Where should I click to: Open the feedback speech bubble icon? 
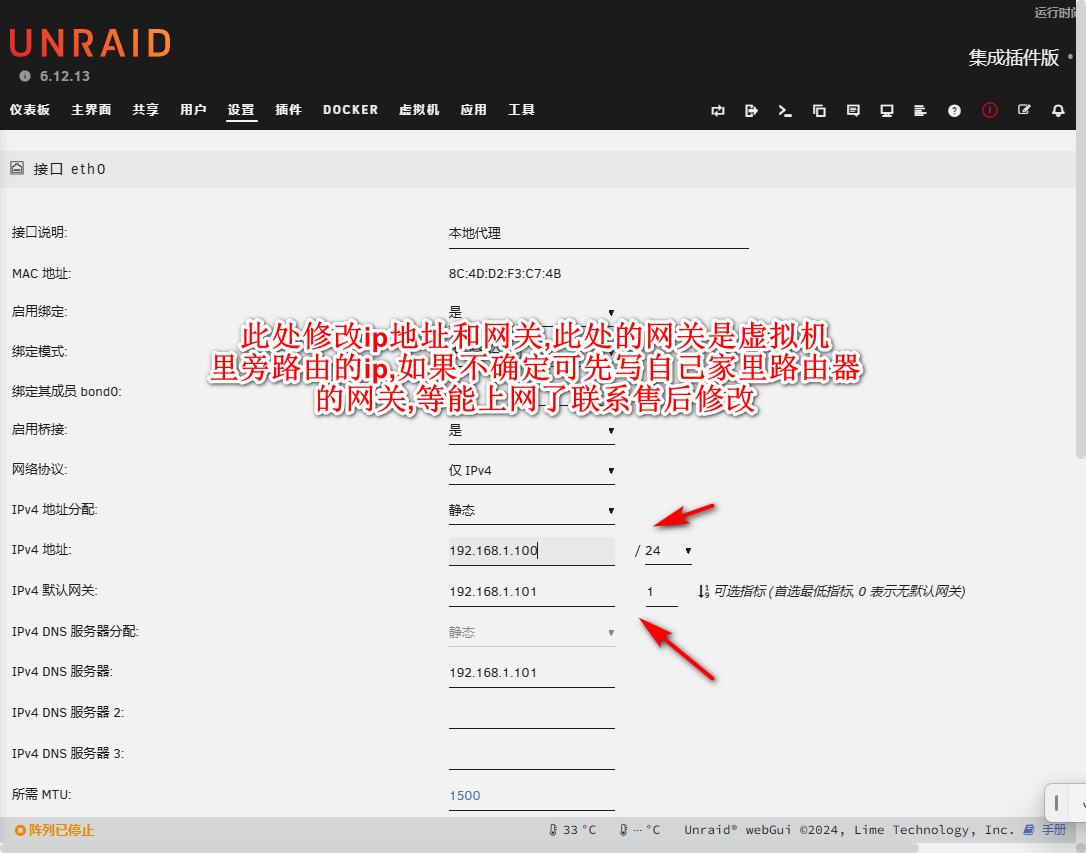click(853, 111)
